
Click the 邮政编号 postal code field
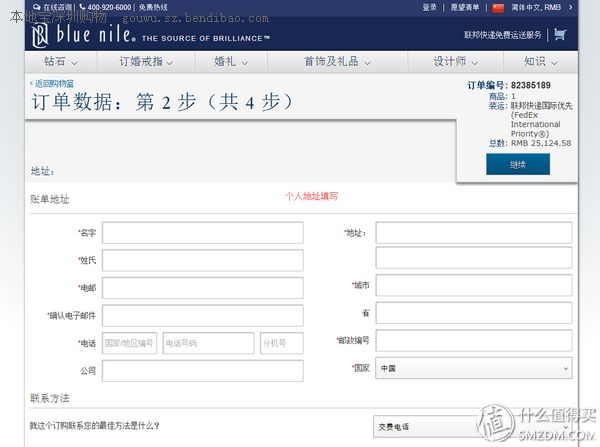474,340
